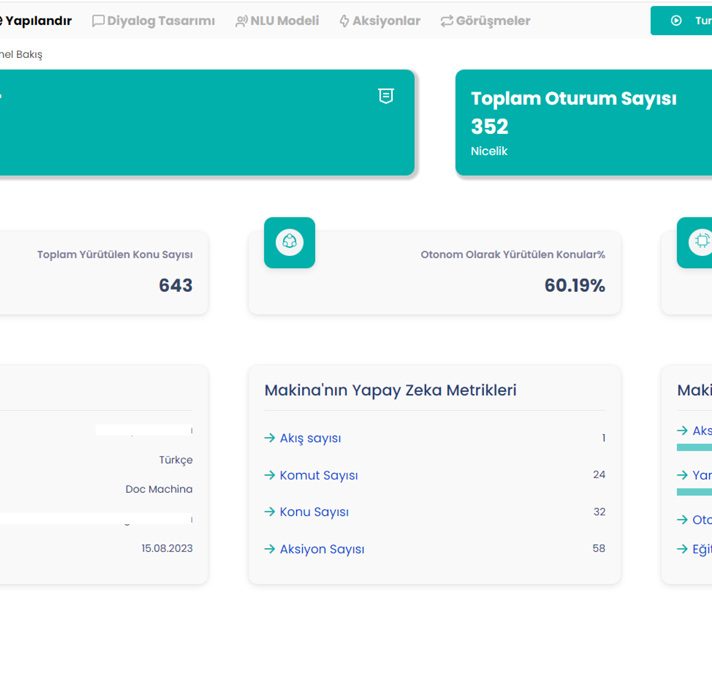
Task: Select the Konu Sayısı value 32
Action: (599, 512)
